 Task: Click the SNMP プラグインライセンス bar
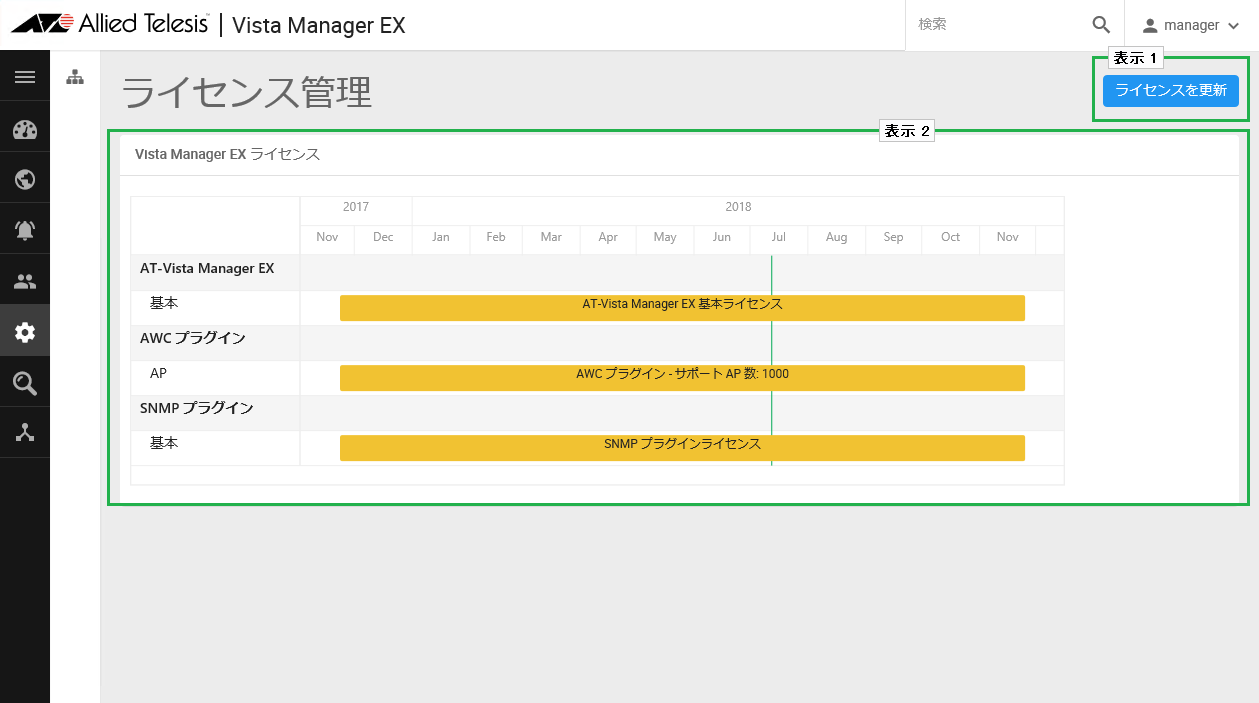point(682,448)
